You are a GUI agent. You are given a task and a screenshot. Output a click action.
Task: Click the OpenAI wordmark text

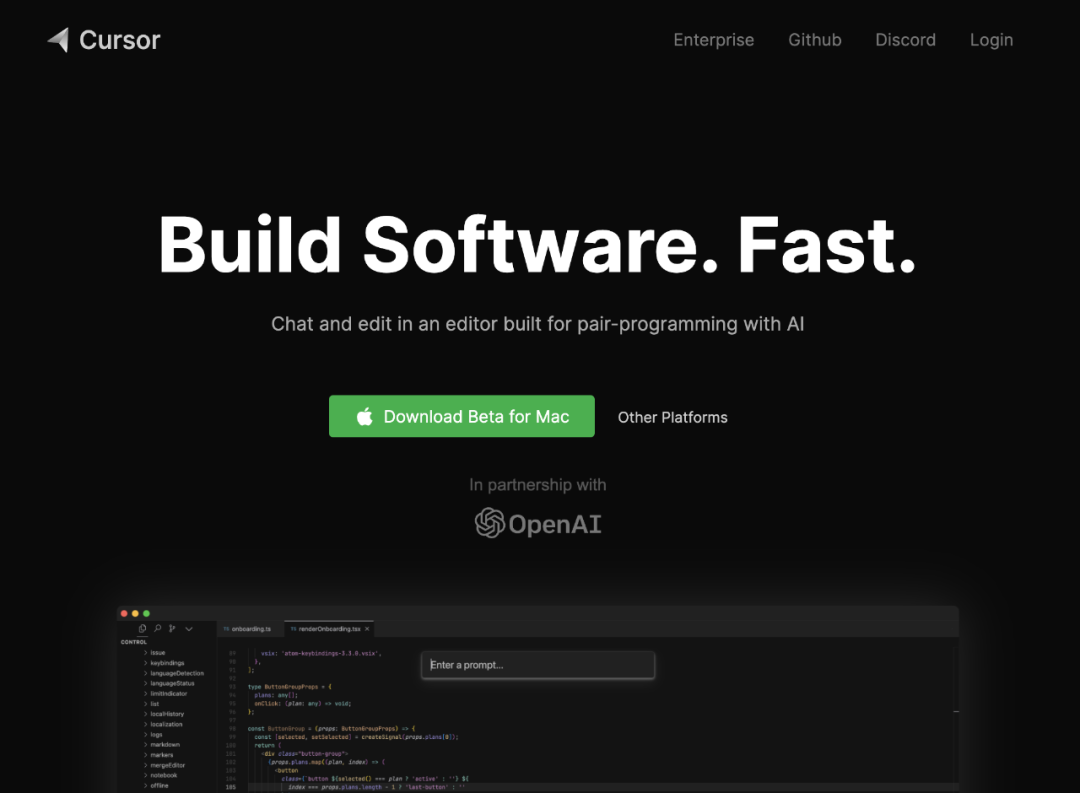pos(554,524)
